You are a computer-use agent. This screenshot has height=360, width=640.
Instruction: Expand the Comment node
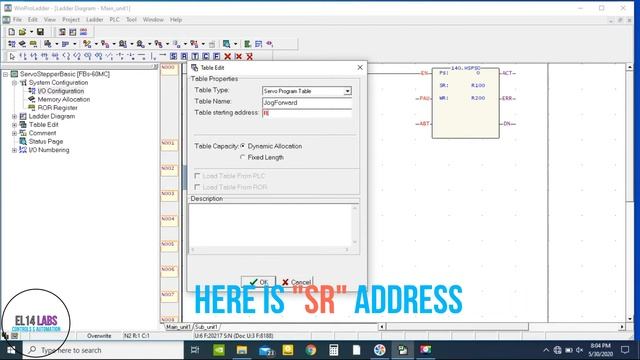click(x=14, y=133)
